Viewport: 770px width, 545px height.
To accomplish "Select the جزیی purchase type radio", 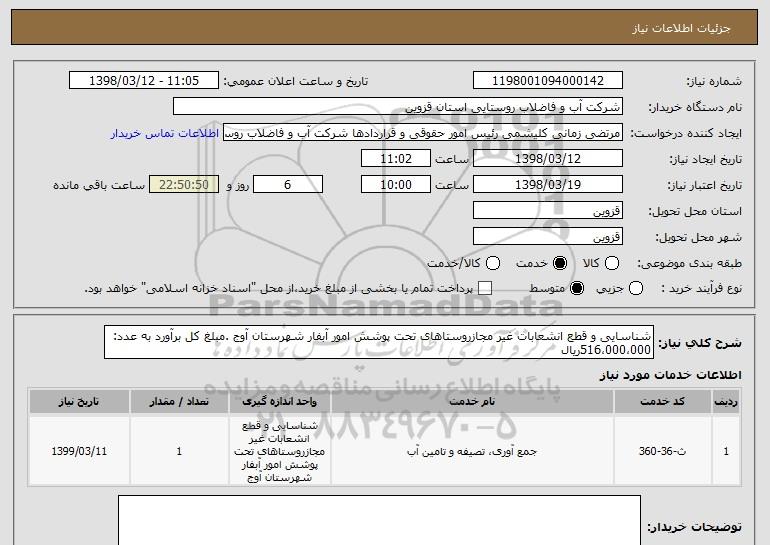I will pyautogui.click(x=635, y=288).
